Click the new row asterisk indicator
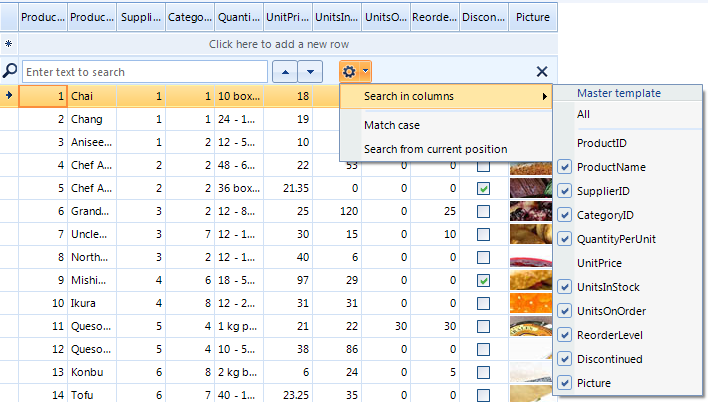Screen dimensions: 708x402 click(9, 44)
